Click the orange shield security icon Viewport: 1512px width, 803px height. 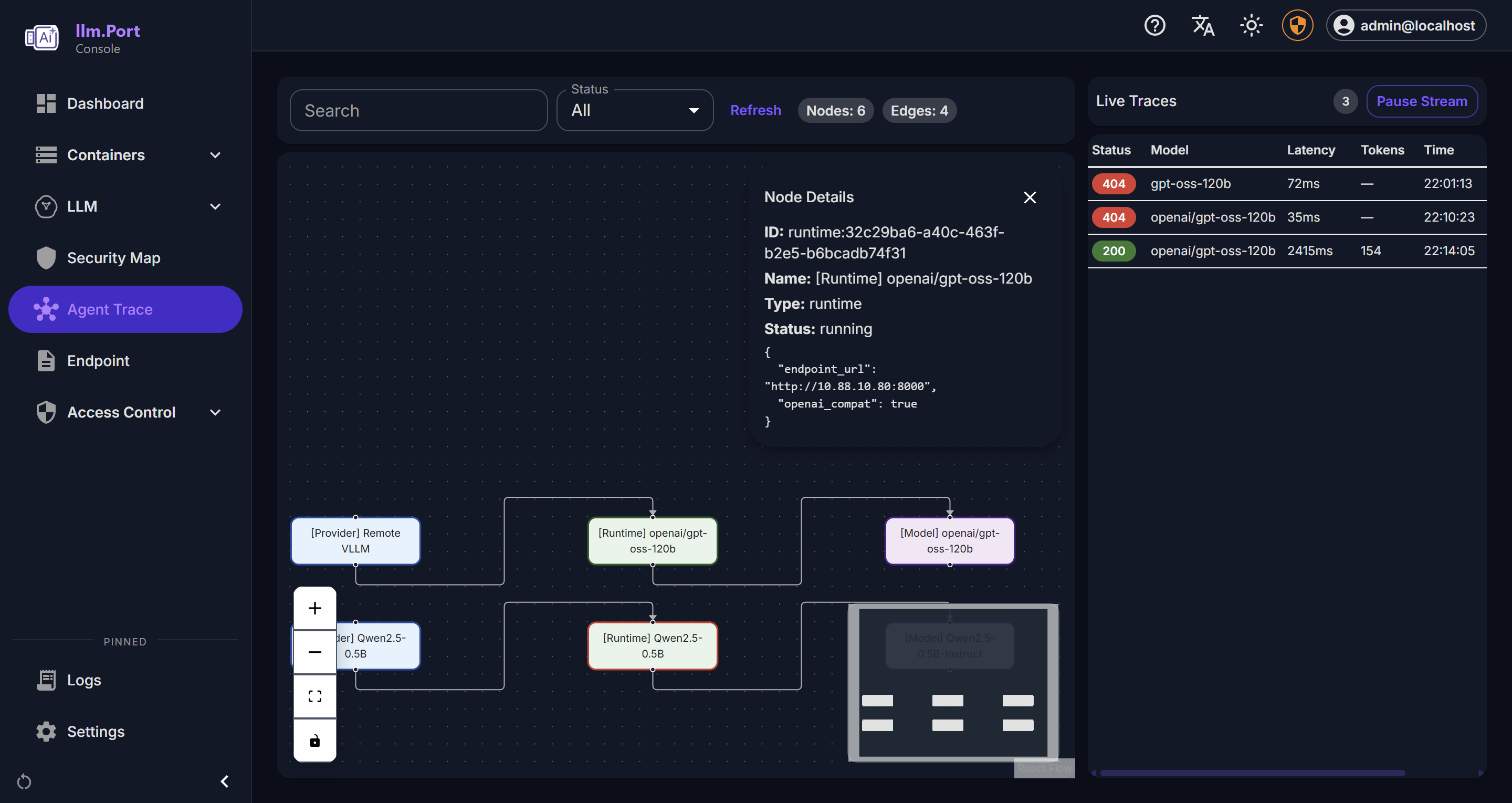1297,25
